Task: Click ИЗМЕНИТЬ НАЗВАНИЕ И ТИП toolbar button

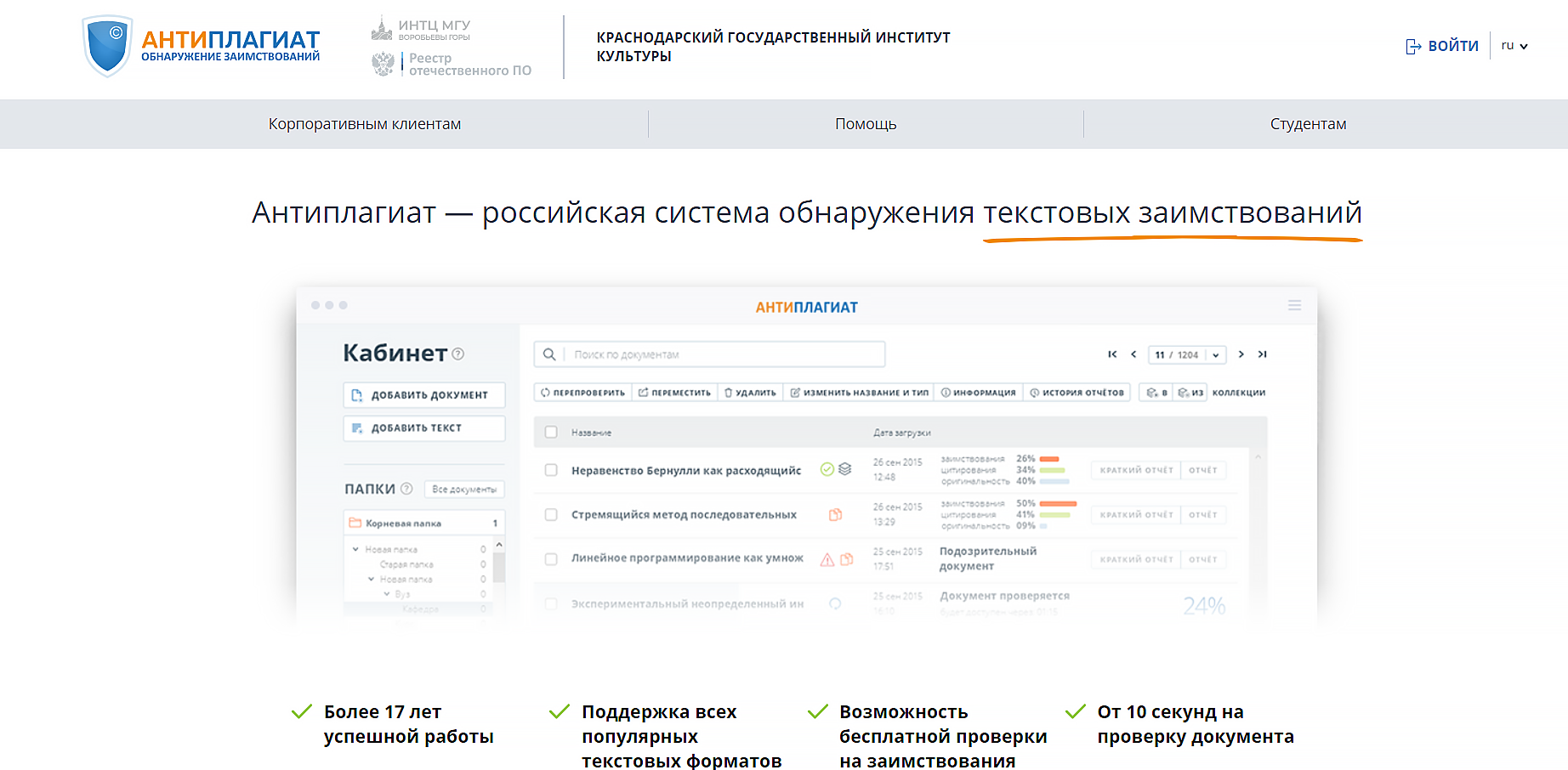Action: click(x=859, y=393)
